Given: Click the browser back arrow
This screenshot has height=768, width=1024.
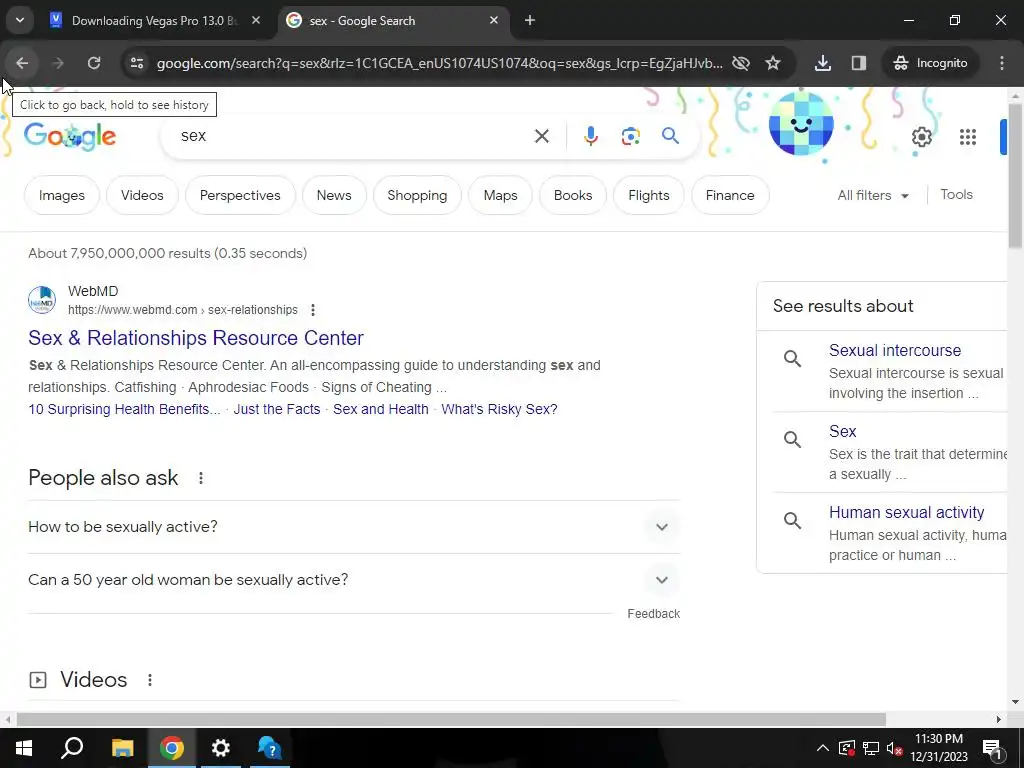Looking at the screenshot, I should (22, 63).
